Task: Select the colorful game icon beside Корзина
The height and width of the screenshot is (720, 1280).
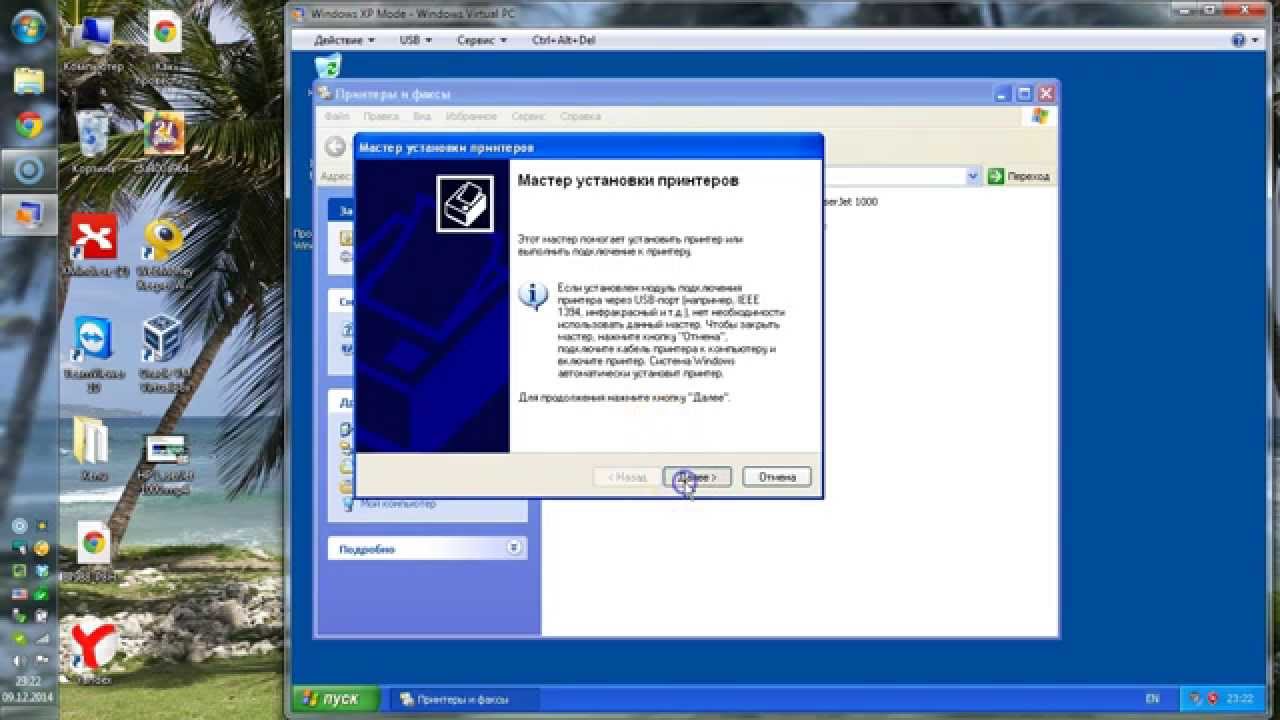Action: pos(163,140)
